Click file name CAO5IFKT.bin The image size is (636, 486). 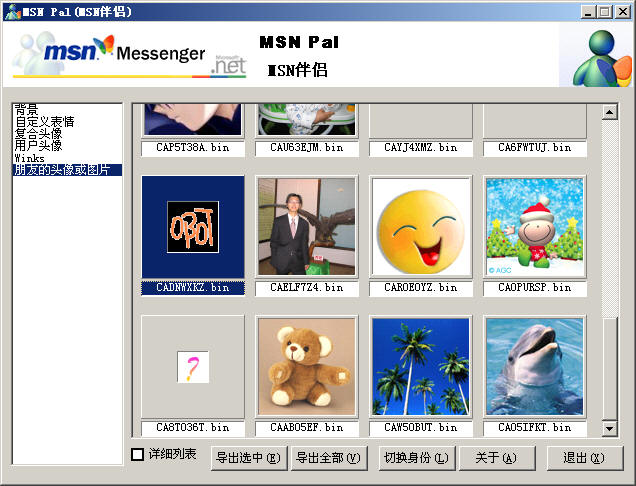click(x=535, y=428)
